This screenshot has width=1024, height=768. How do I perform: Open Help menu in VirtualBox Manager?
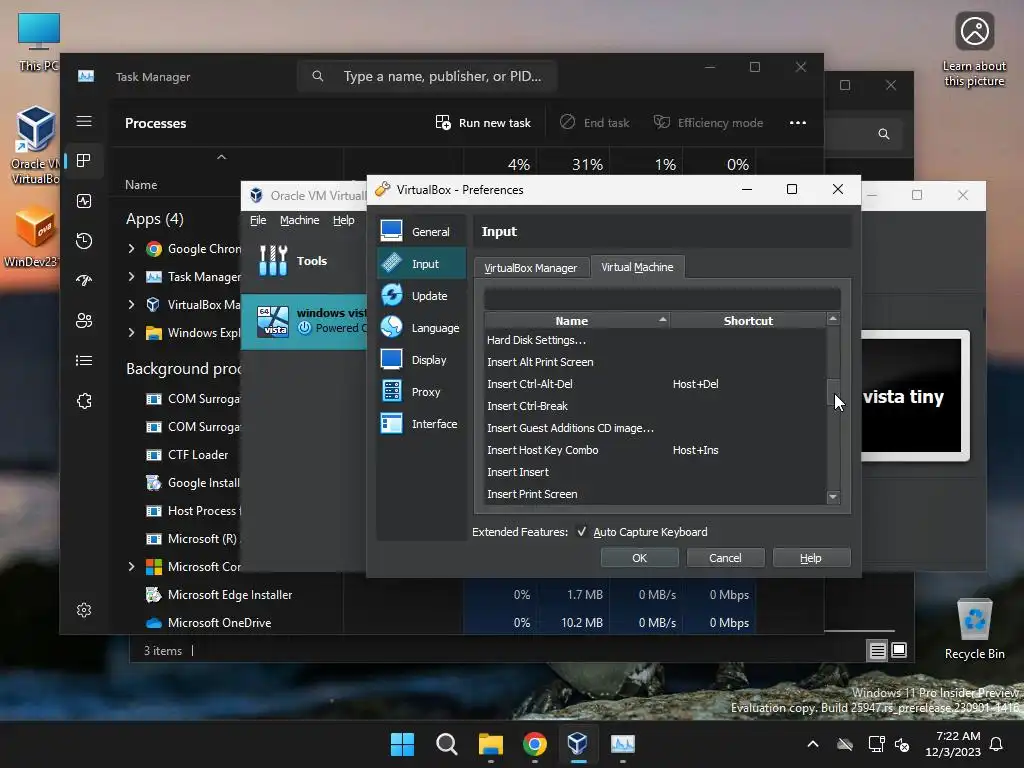[x=344, y=220]
